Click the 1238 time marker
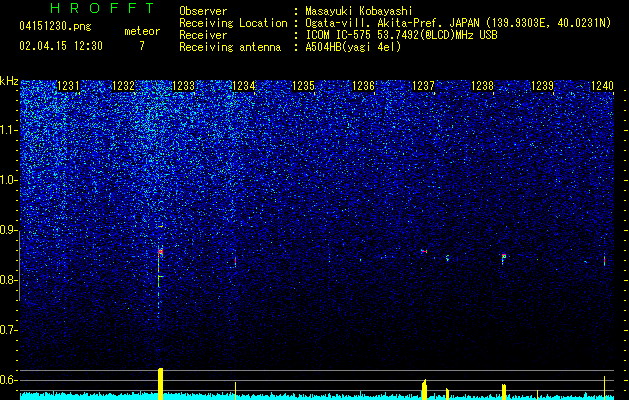The image size is (629, 400). 482,86
